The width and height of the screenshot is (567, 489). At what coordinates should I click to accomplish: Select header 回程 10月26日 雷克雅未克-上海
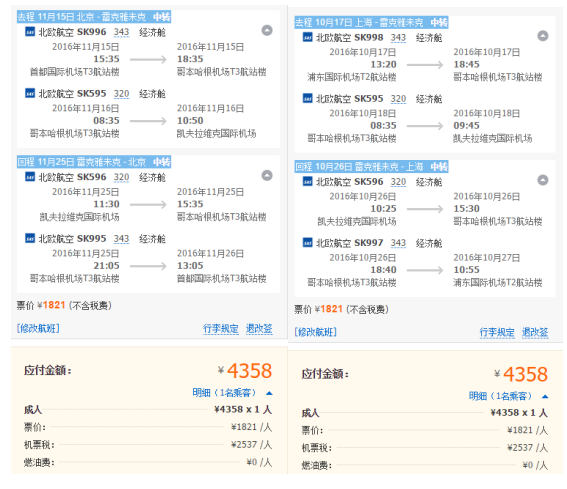(x=371, y=167)
